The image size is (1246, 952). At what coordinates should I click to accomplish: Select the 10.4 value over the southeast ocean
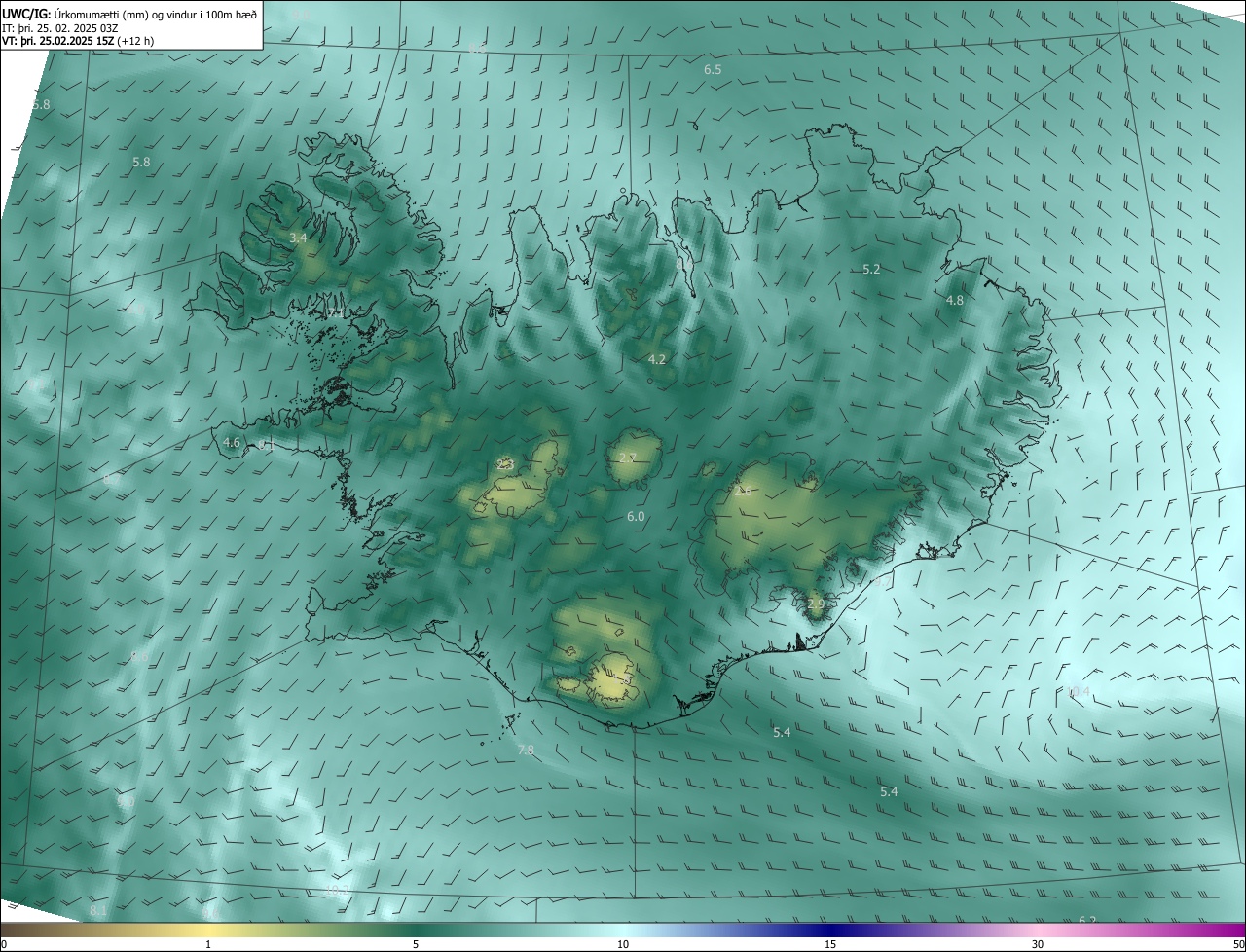pos(1078,691)
